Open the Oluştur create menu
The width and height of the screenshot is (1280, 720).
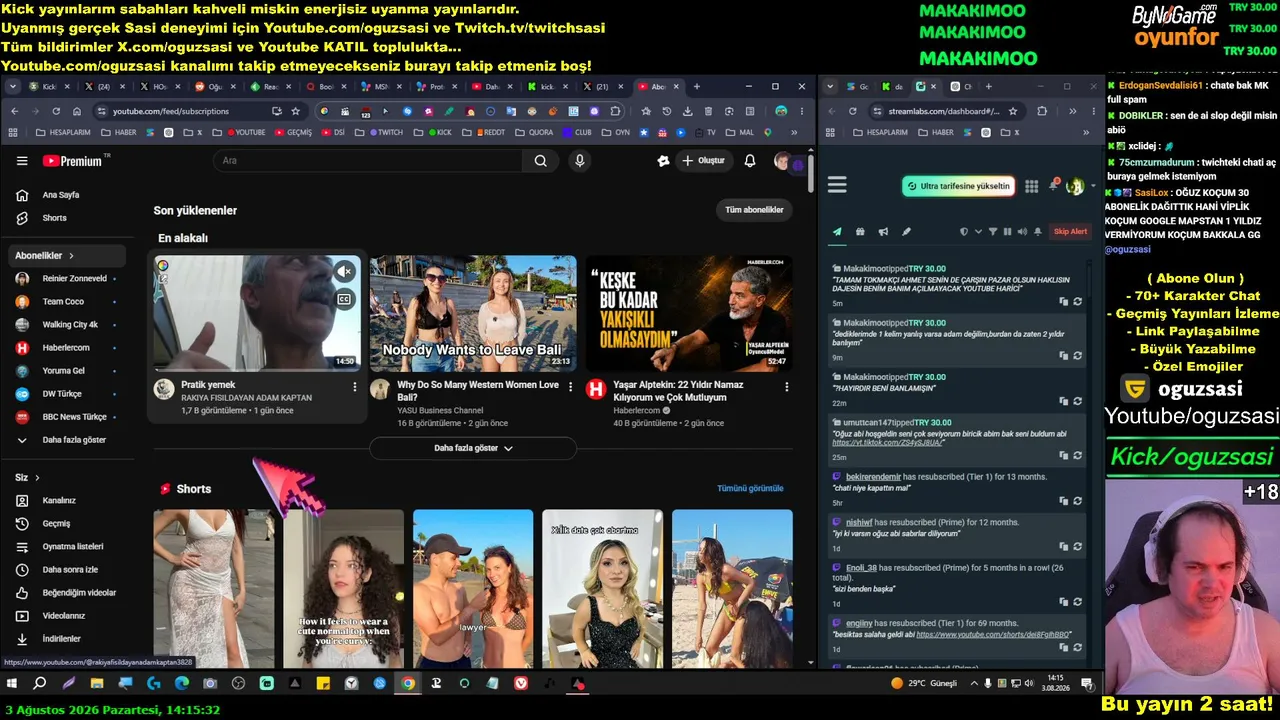click(x=703, y=161)
